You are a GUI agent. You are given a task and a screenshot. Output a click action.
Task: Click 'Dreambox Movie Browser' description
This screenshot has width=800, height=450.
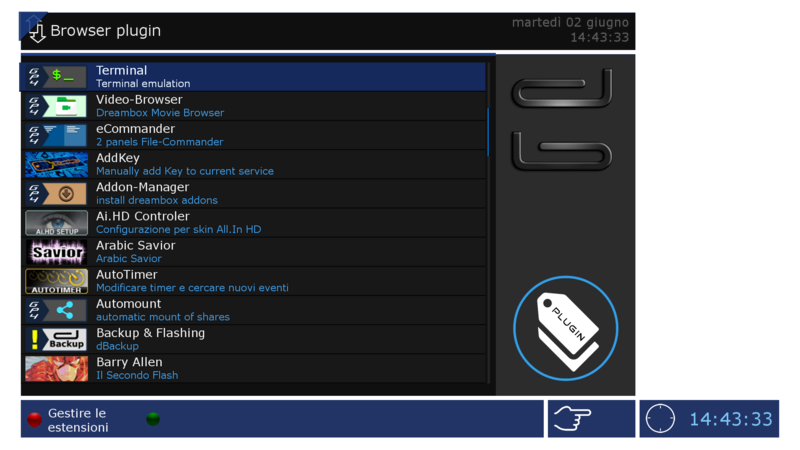coord(160,113)
